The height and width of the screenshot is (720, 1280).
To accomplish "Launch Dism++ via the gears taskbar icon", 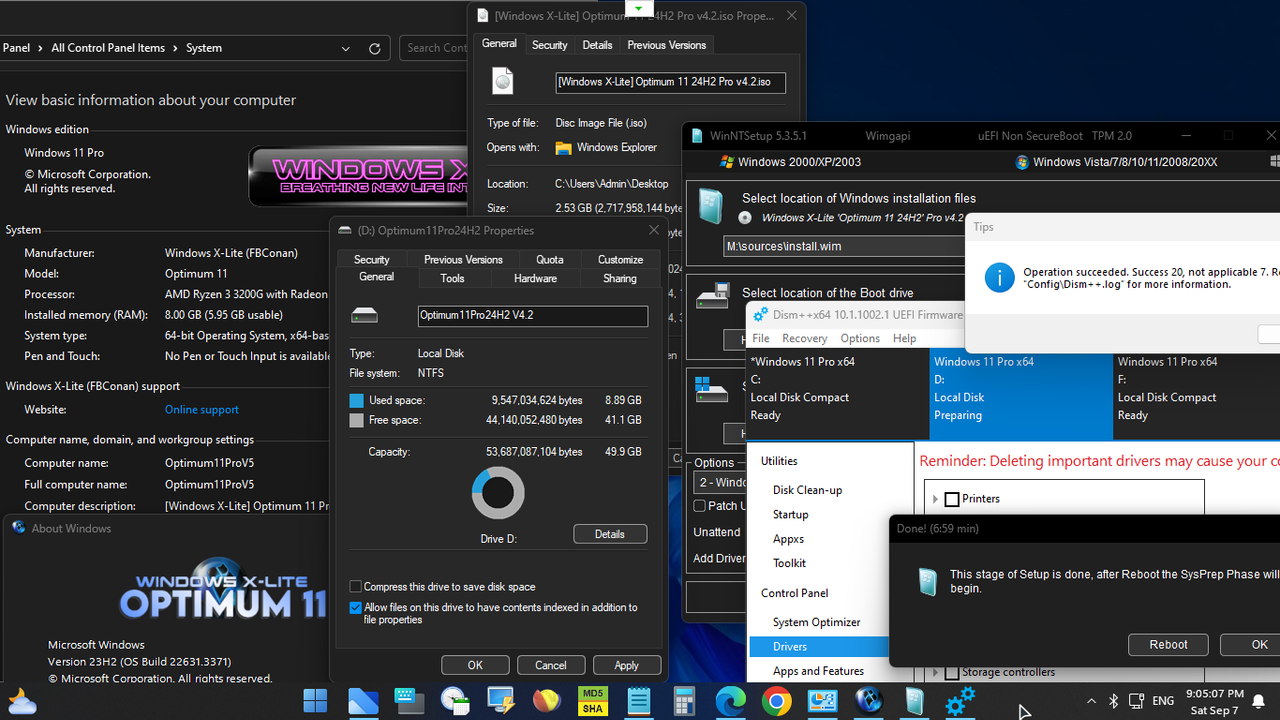I will [960, 701].
